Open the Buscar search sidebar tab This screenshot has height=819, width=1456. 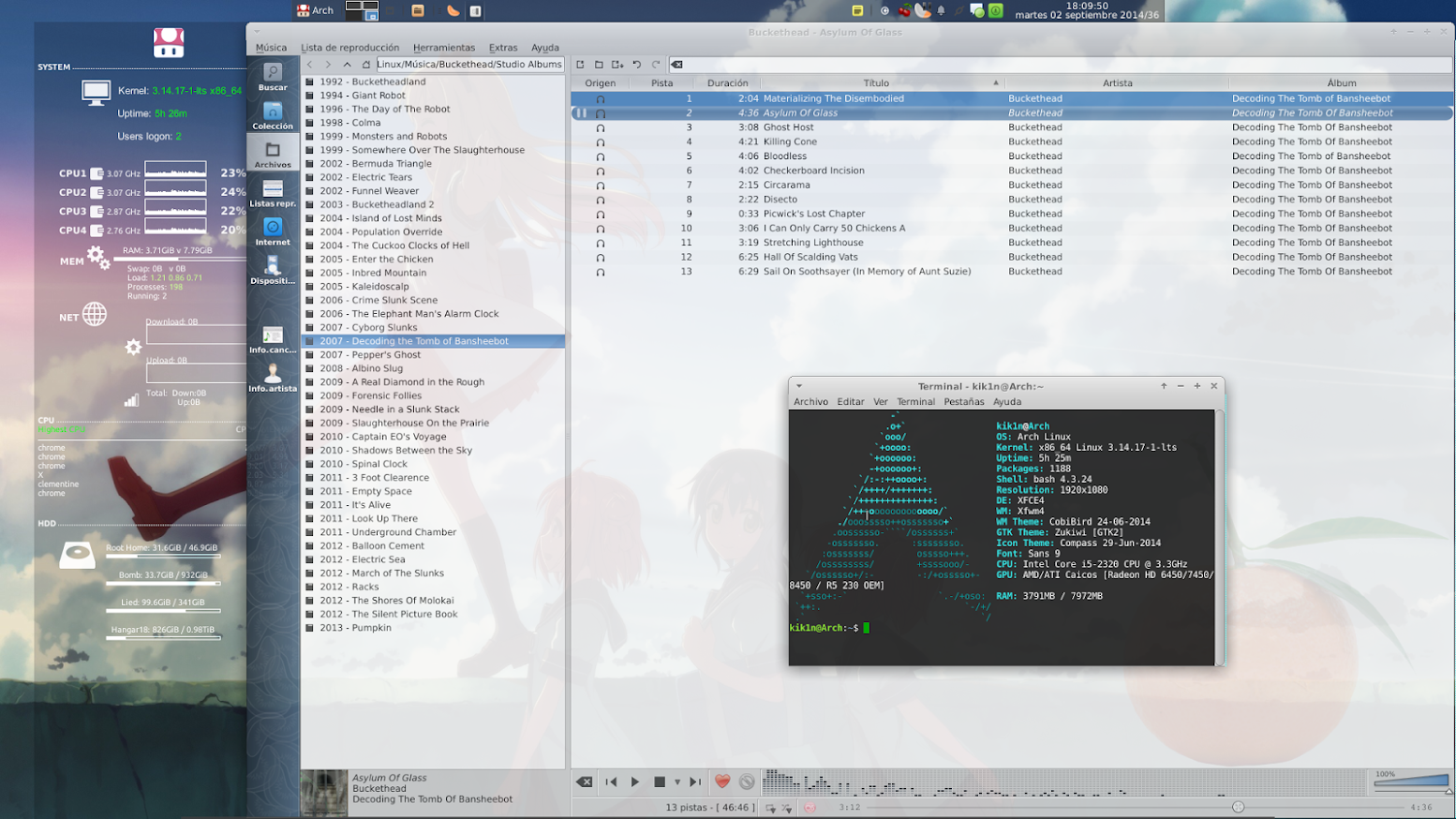[273, 78]
